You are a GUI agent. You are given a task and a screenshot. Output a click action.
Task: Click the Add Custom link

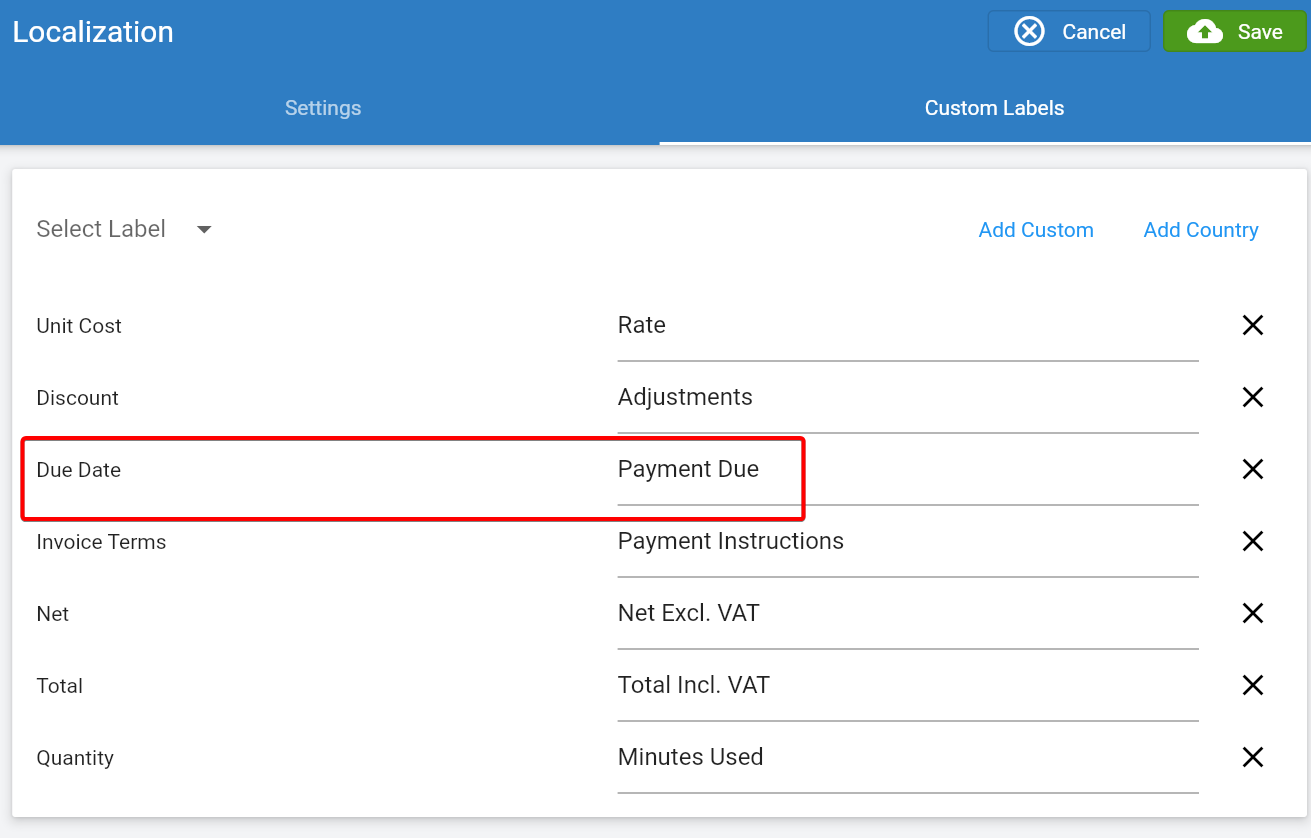[x=1036, y=230]
